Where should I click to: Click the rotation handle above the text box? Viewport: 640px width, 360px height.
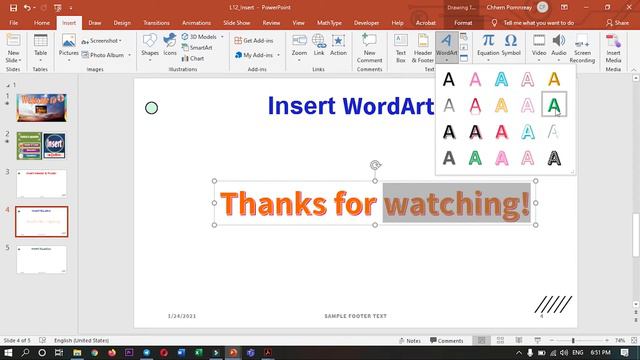tap(375, 165)
